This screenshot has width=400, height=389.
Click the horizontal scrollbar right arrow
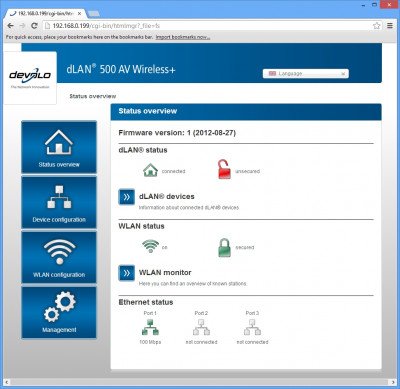click(x=393, y=382)
